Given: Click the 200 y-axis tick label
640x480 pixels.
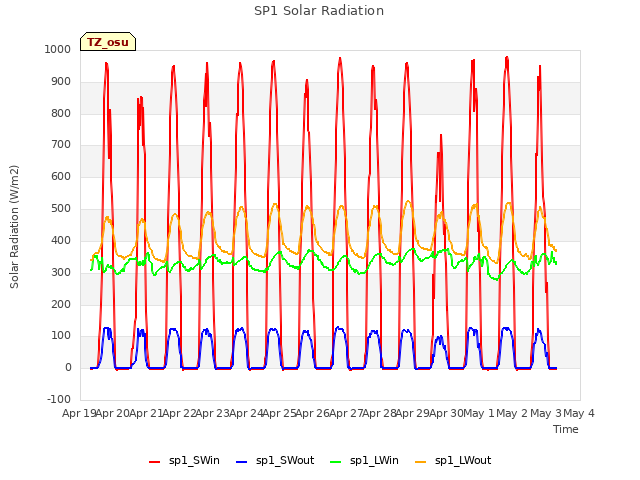Looking at the screenshot, I should click(61, 304).
